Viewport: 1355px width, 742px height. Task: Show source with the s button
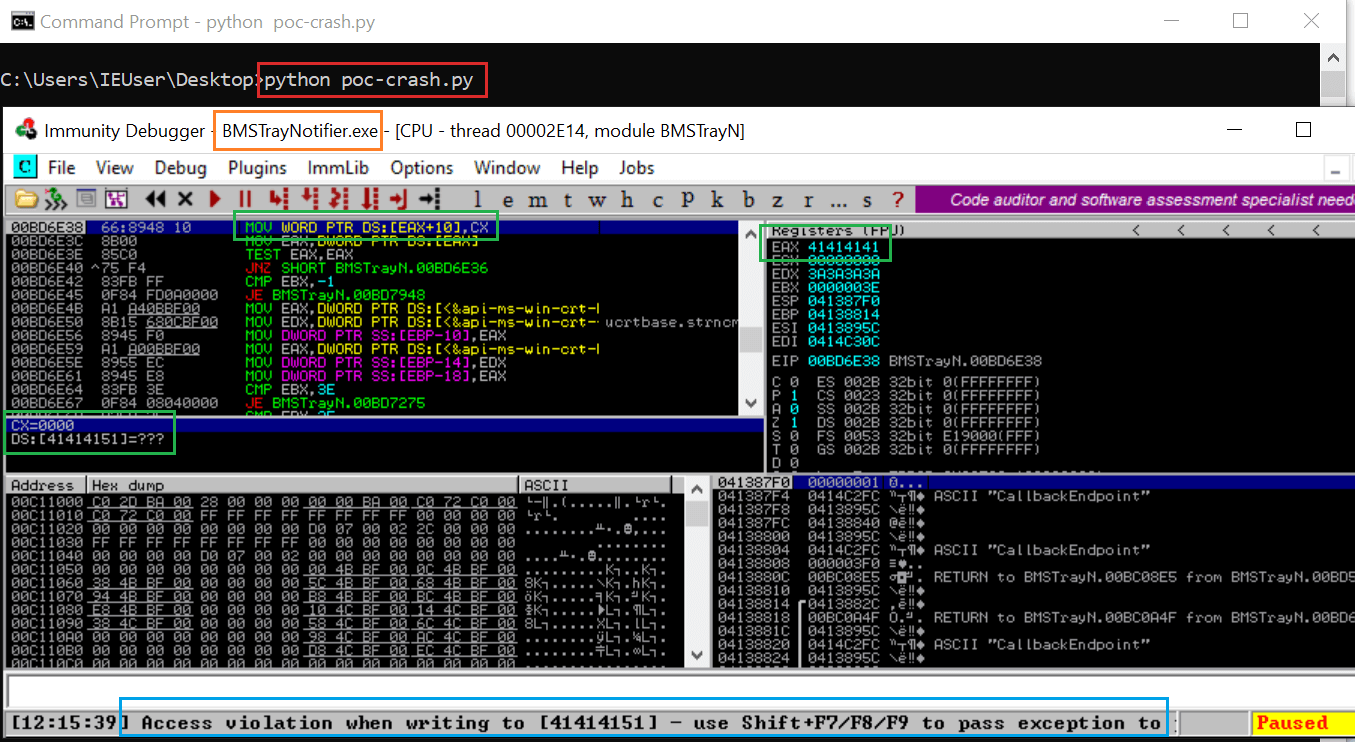867,200
